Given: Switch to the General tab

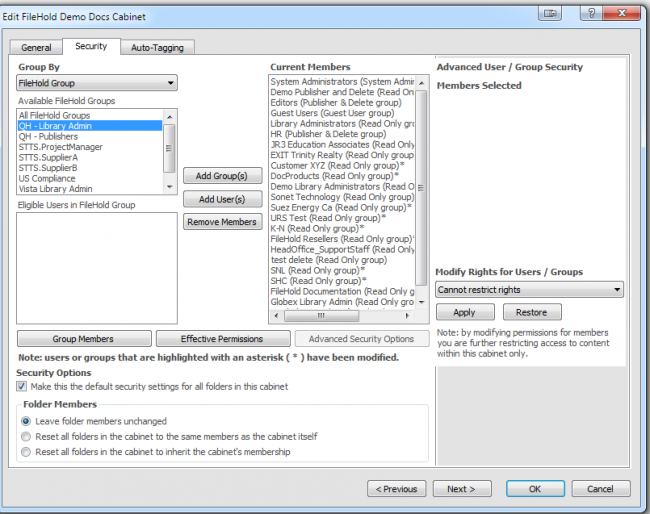Looking at the screenshot, I should (x=36, y=47).
